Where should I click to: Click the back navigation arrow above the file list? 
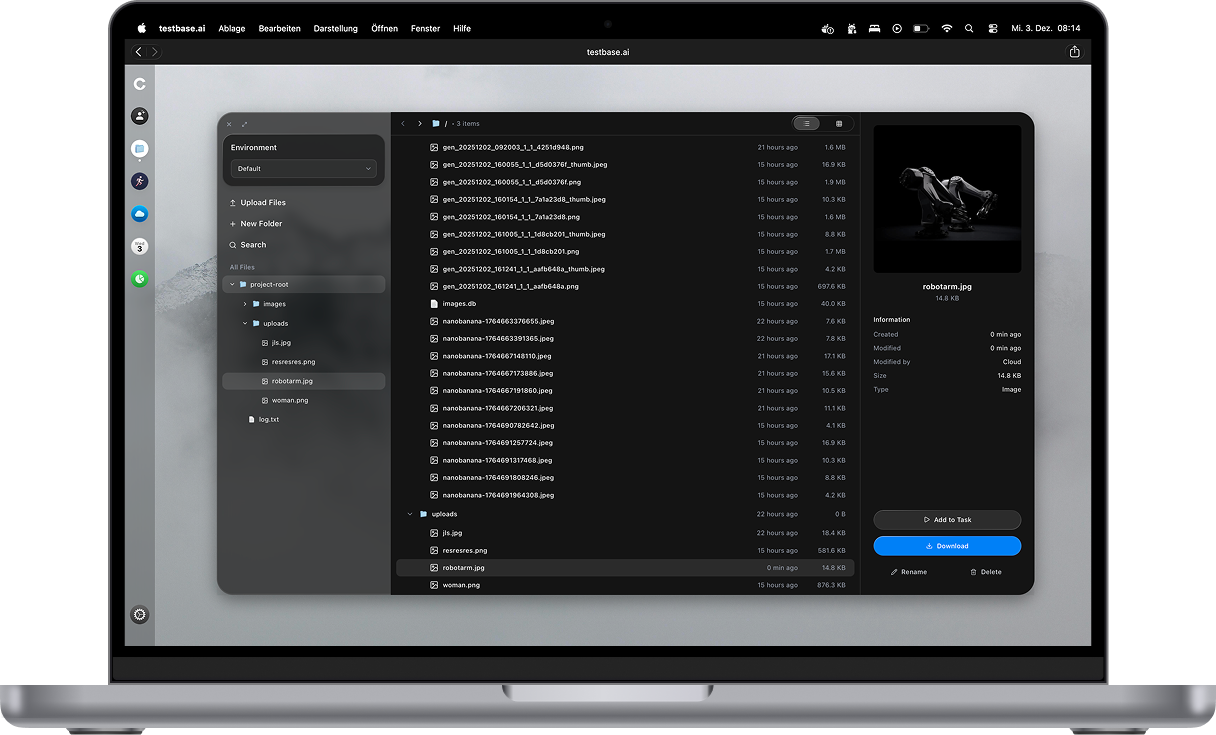(x=405, y=123)
